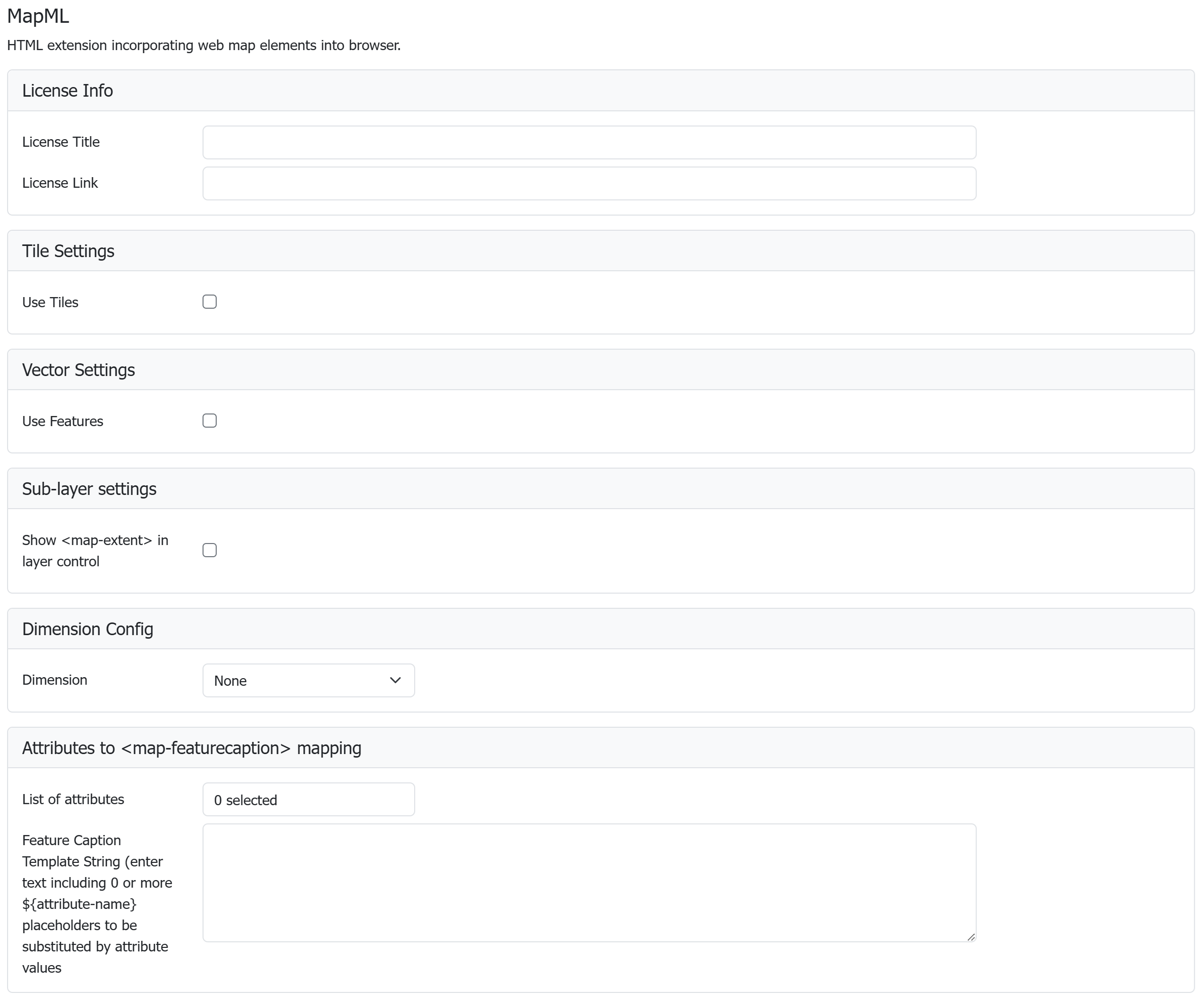Click the HTML extension description text
Viewport: 1204px width, 999px height.
[x=204, y=45]
